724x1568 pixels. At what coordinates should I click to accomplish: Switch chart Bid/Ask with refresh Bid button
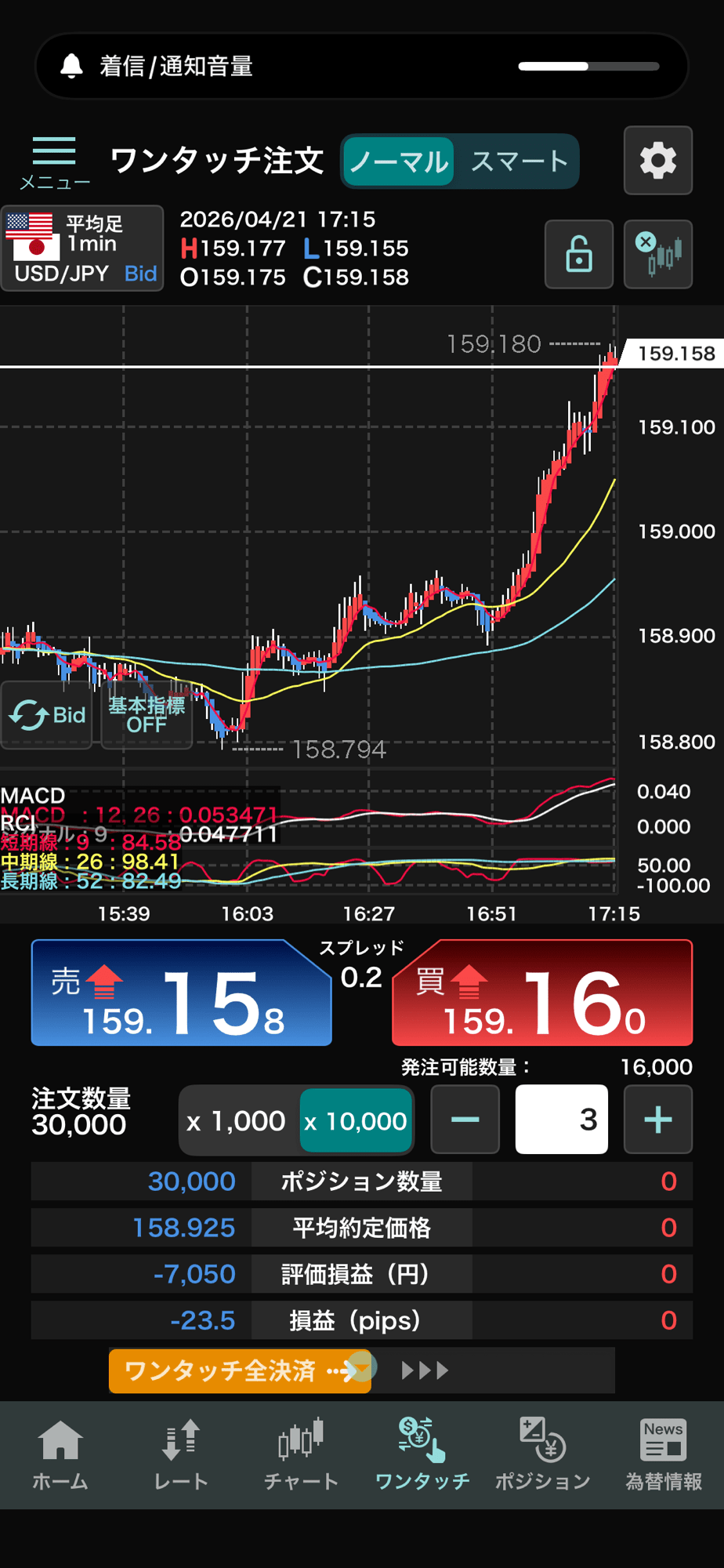pyautogui.click(x=47, y=715)
